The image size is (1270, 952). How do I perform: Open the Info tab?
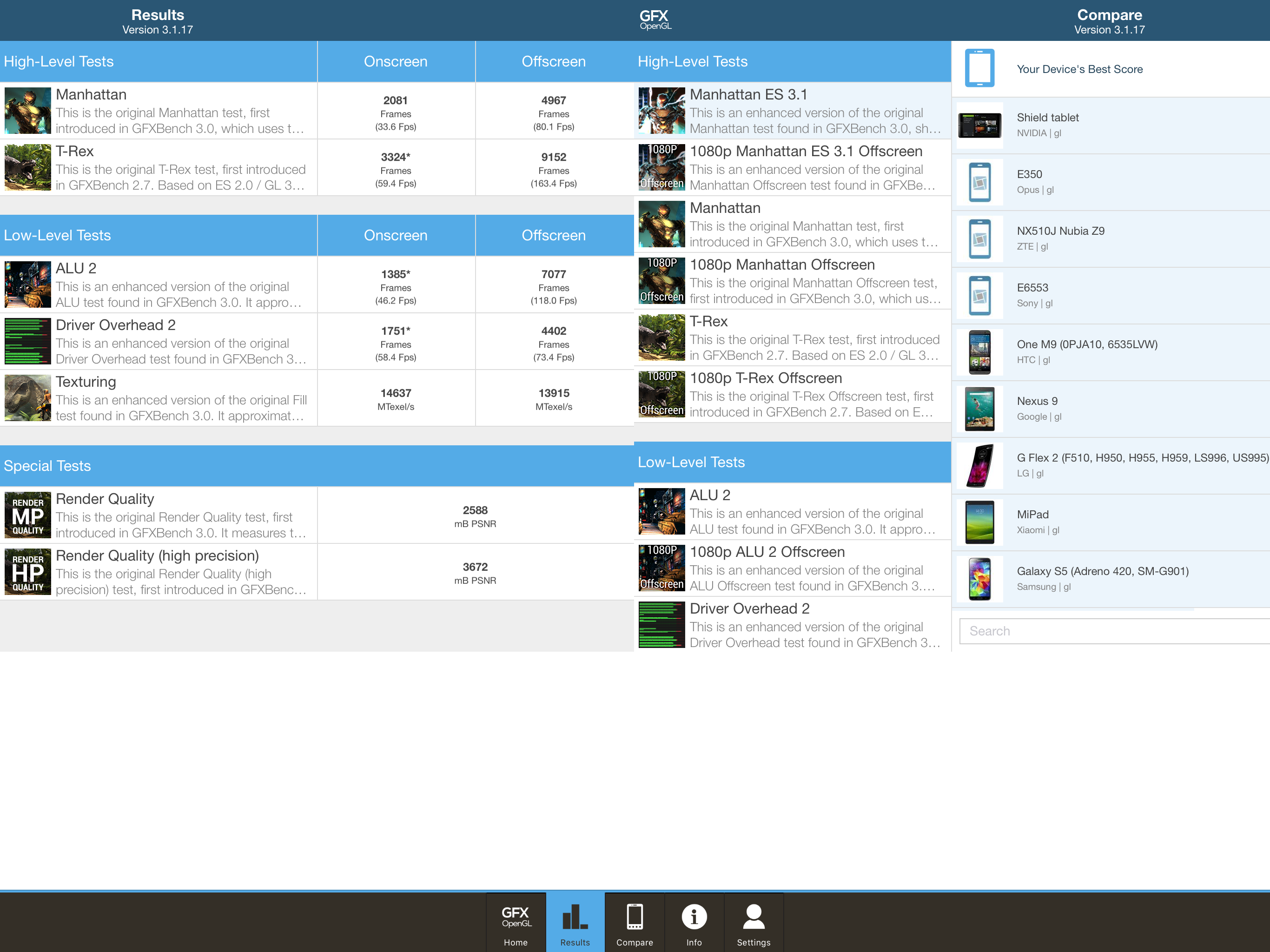pyautogui.click(x=694, y=922)
